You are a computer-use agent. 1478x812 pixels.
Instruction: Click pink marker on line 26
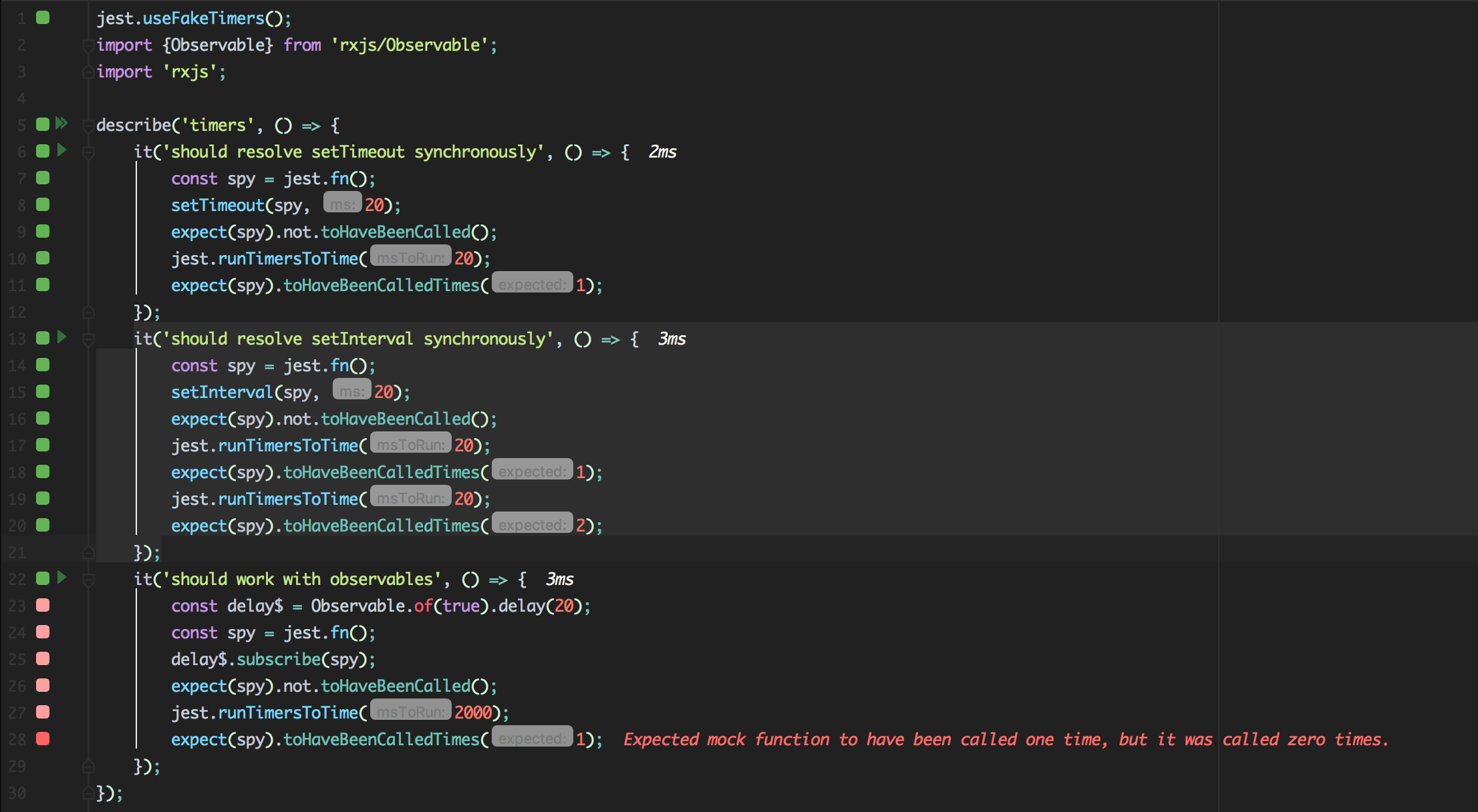(x=43, y=685)
